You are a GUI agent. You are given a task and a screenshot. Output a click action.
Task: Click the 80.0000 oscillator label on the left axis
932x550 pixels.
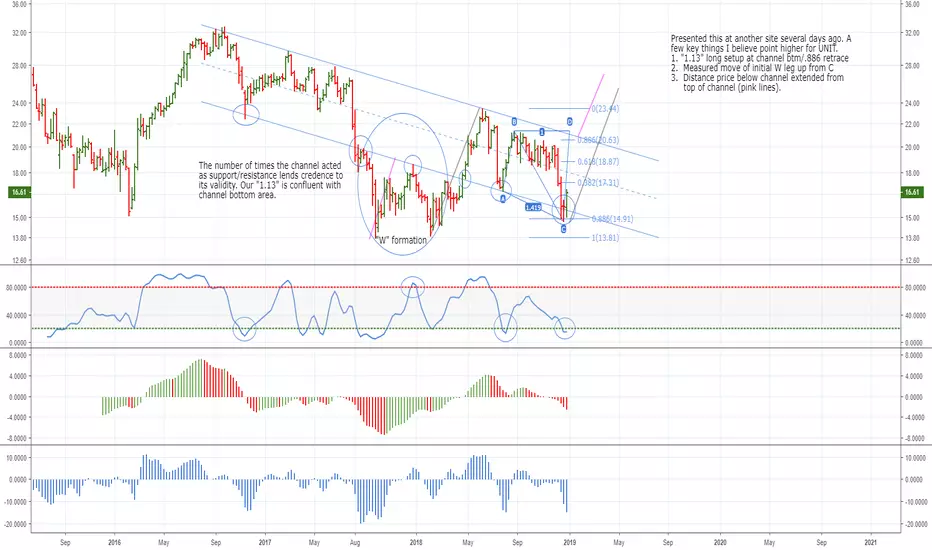tap(17, 287)
